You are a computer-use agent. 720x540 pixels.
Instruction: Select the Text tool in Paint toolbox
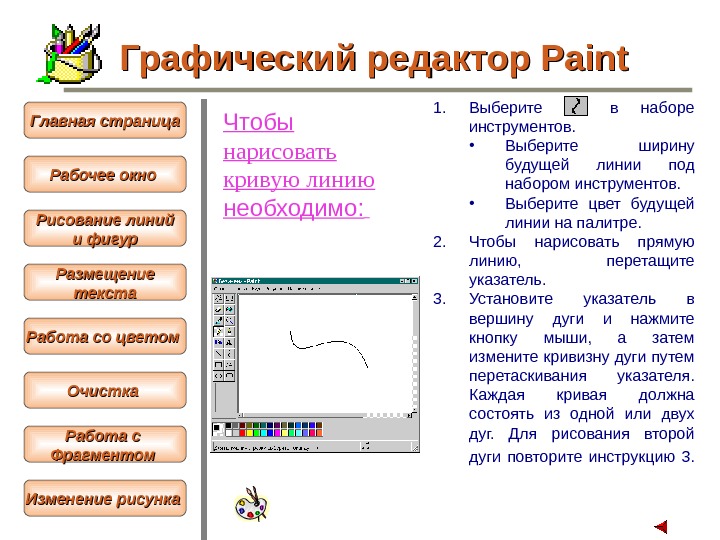229,343
